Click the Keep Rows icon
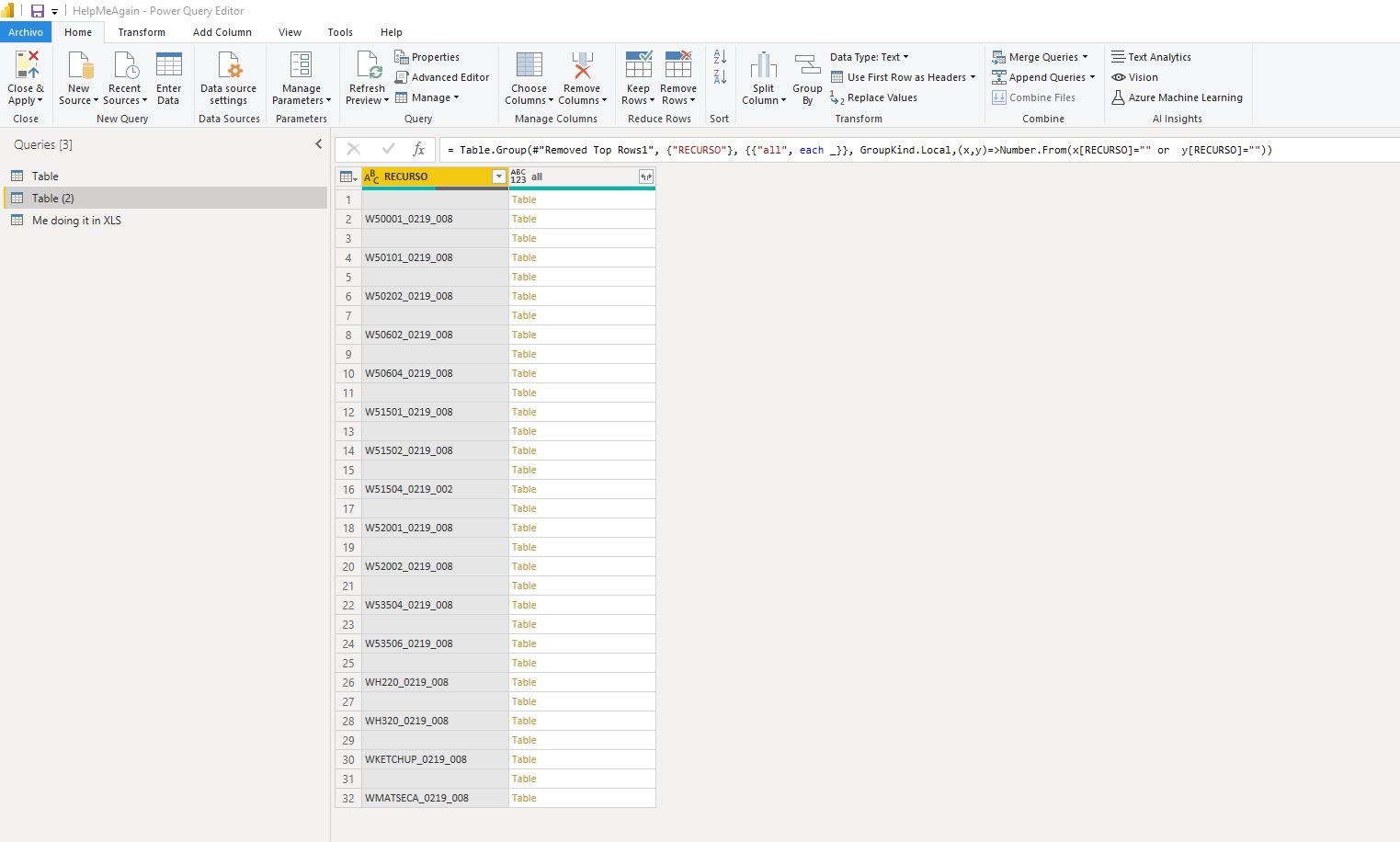The width and height of the screenshot is (1400, 842). click(638, 66)
